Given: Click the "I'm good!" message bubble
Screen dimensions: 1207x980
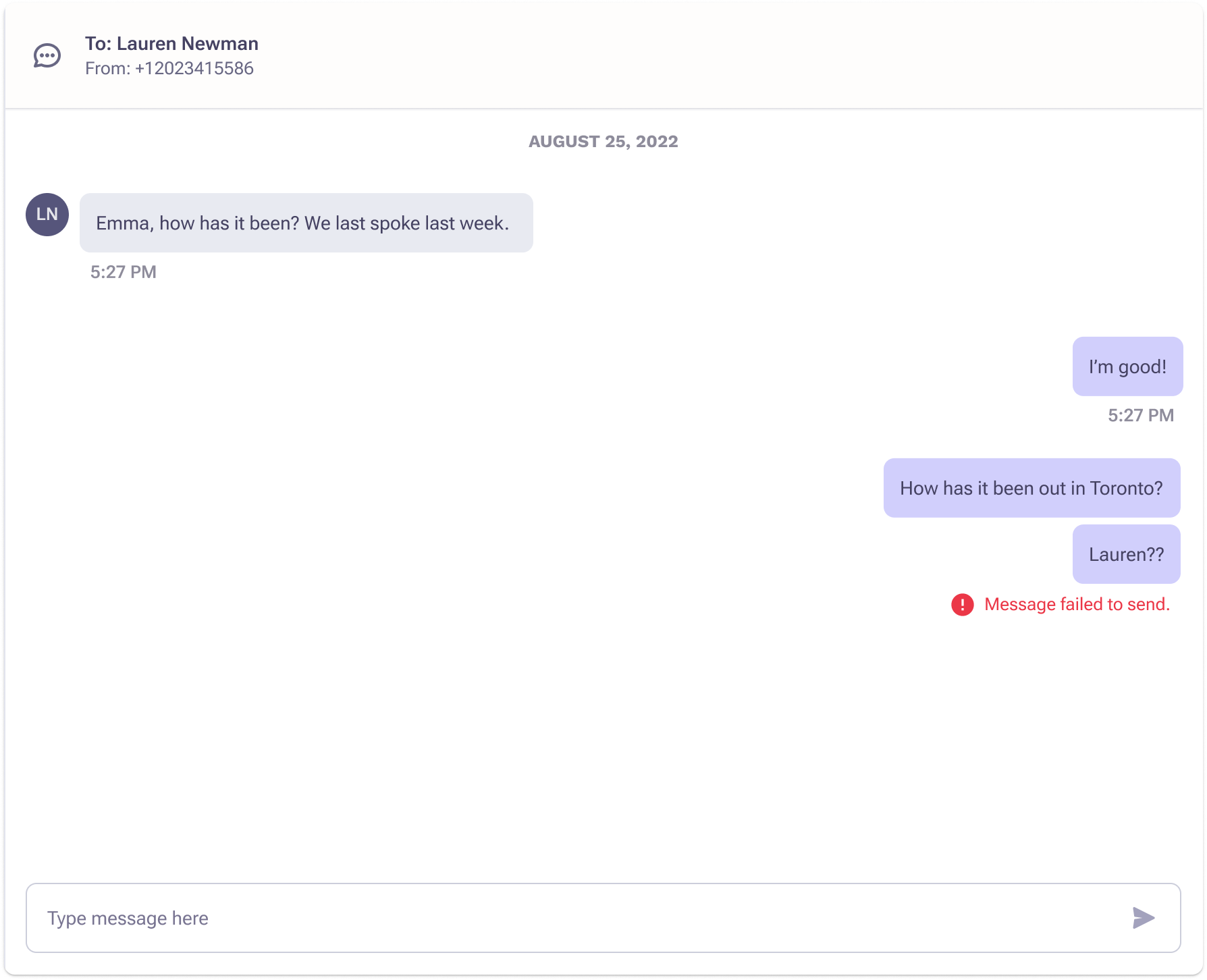Looking at the screenshot, I should 1127,366.
